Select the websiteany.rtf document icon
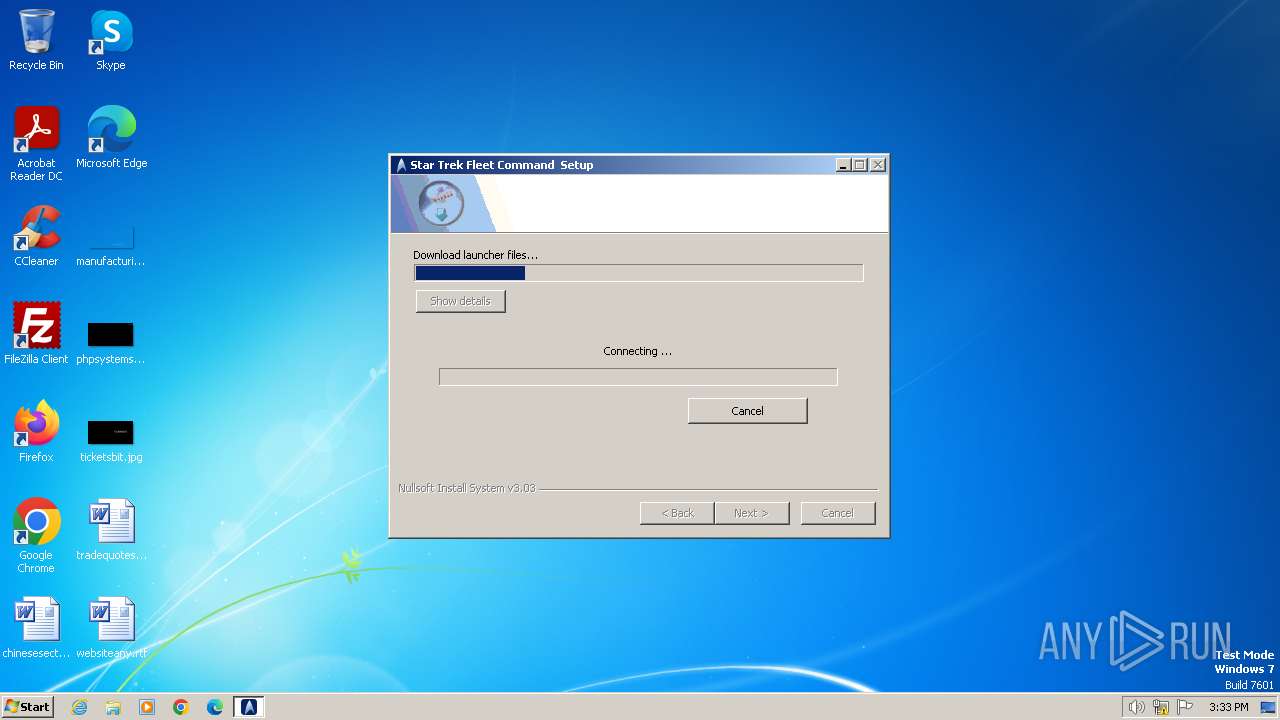Image resolution: width=1280 pixels, height=720 pixels. point(111,628)
